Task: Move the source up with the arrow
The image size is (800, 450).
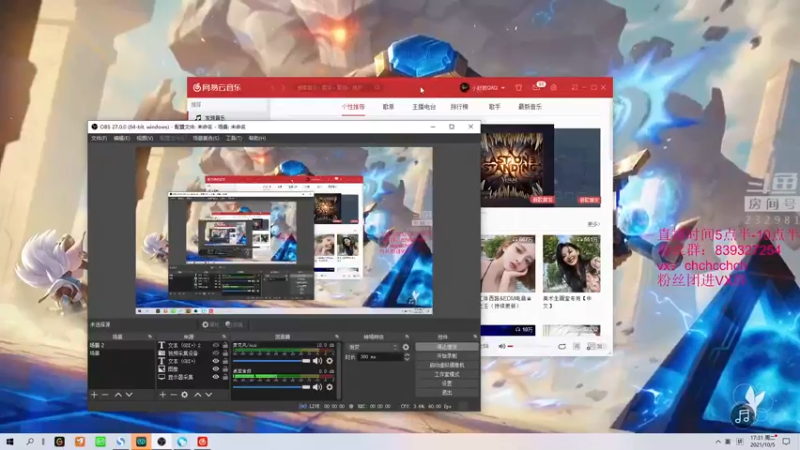Action: [197, 394]
